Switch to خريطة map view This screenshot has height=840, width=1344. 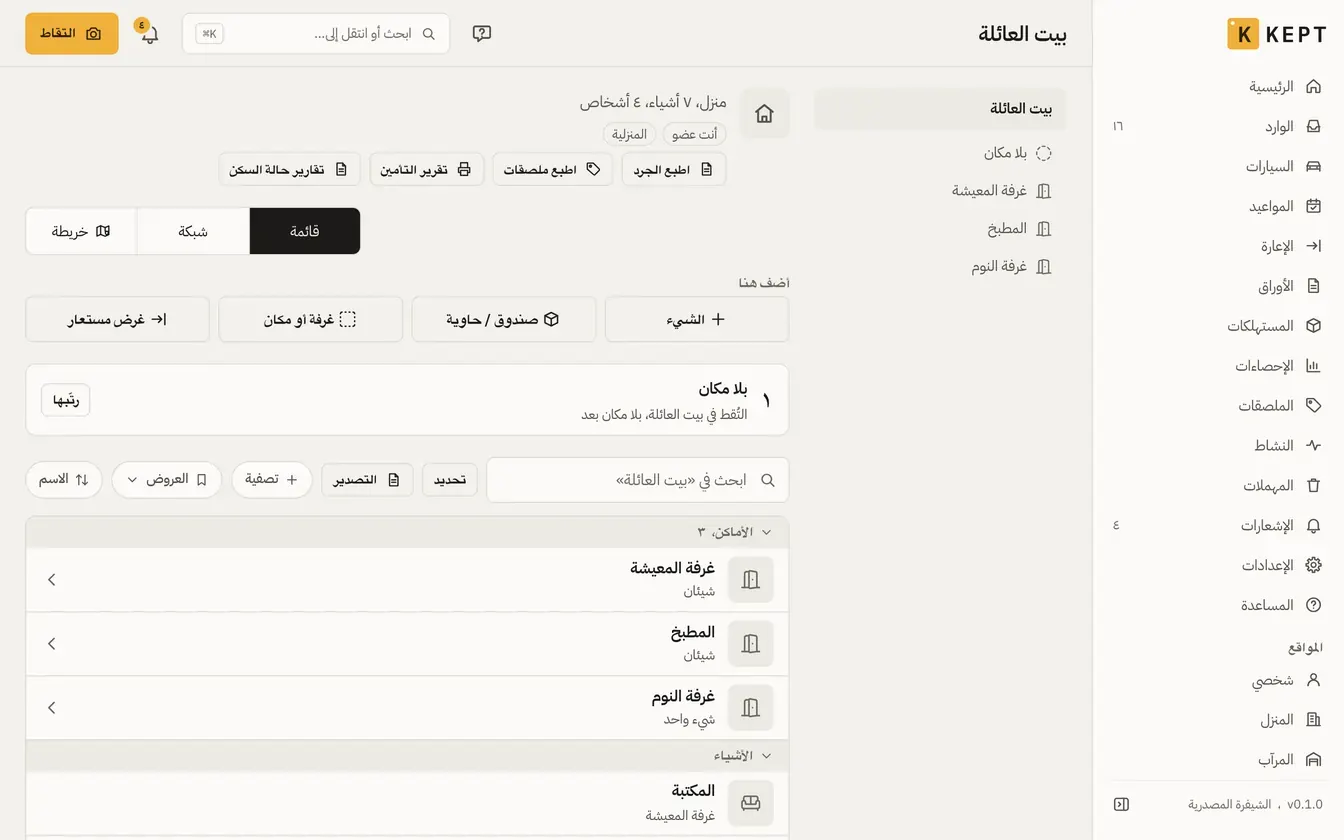click(81, 231)
